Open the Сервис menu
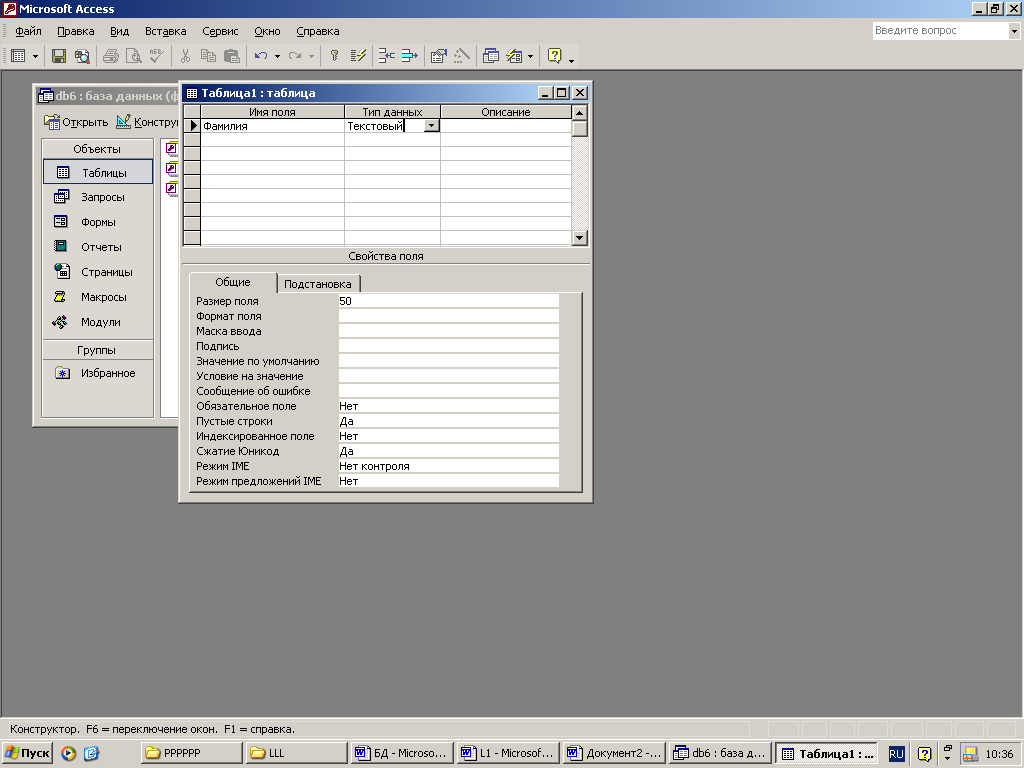The height and width of the screenshot is (768, 1024). (220, 31)
